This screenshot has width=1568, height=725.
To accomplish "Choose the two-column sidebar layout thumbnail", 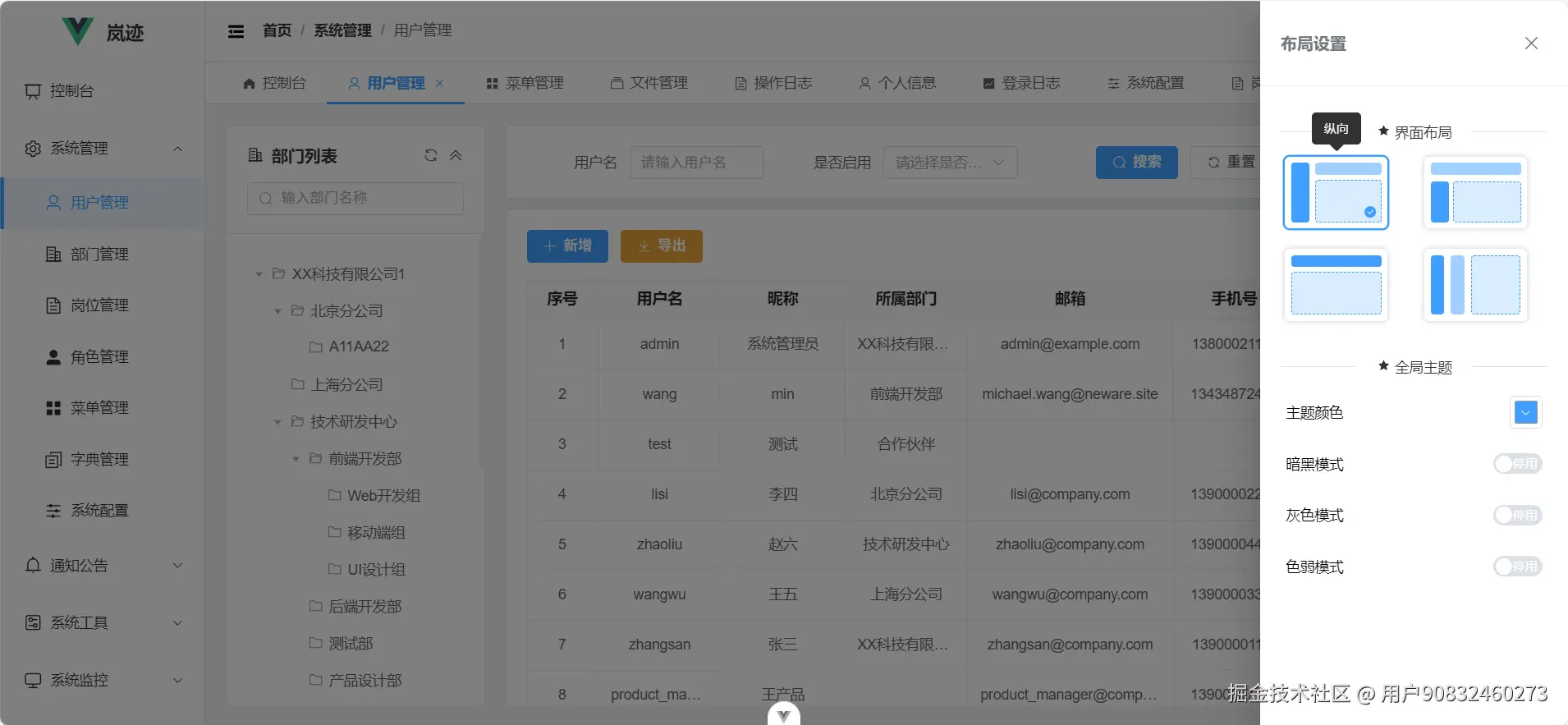I will [x=1475, y=285].
